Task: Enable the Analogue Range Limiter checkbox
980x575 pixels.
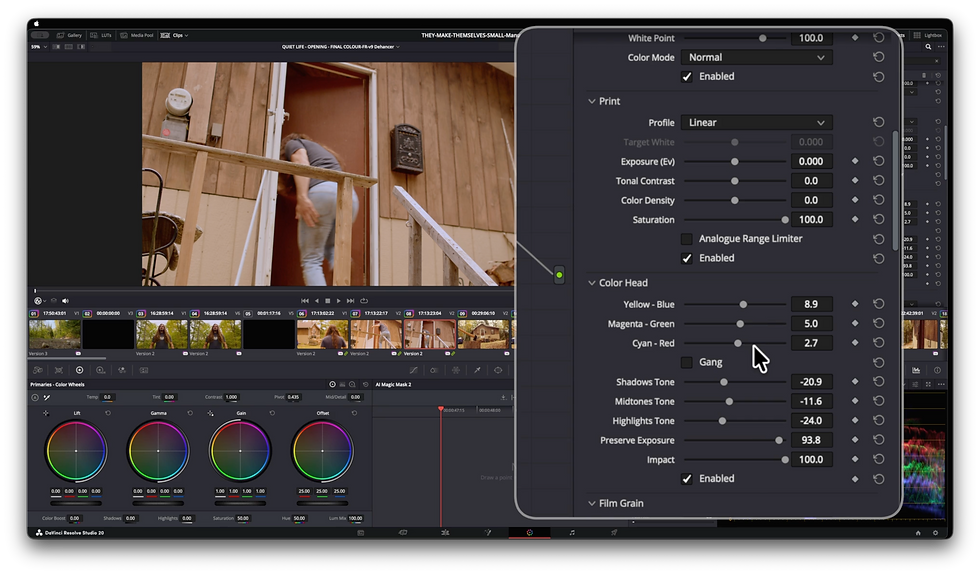Action: point(687,239)
